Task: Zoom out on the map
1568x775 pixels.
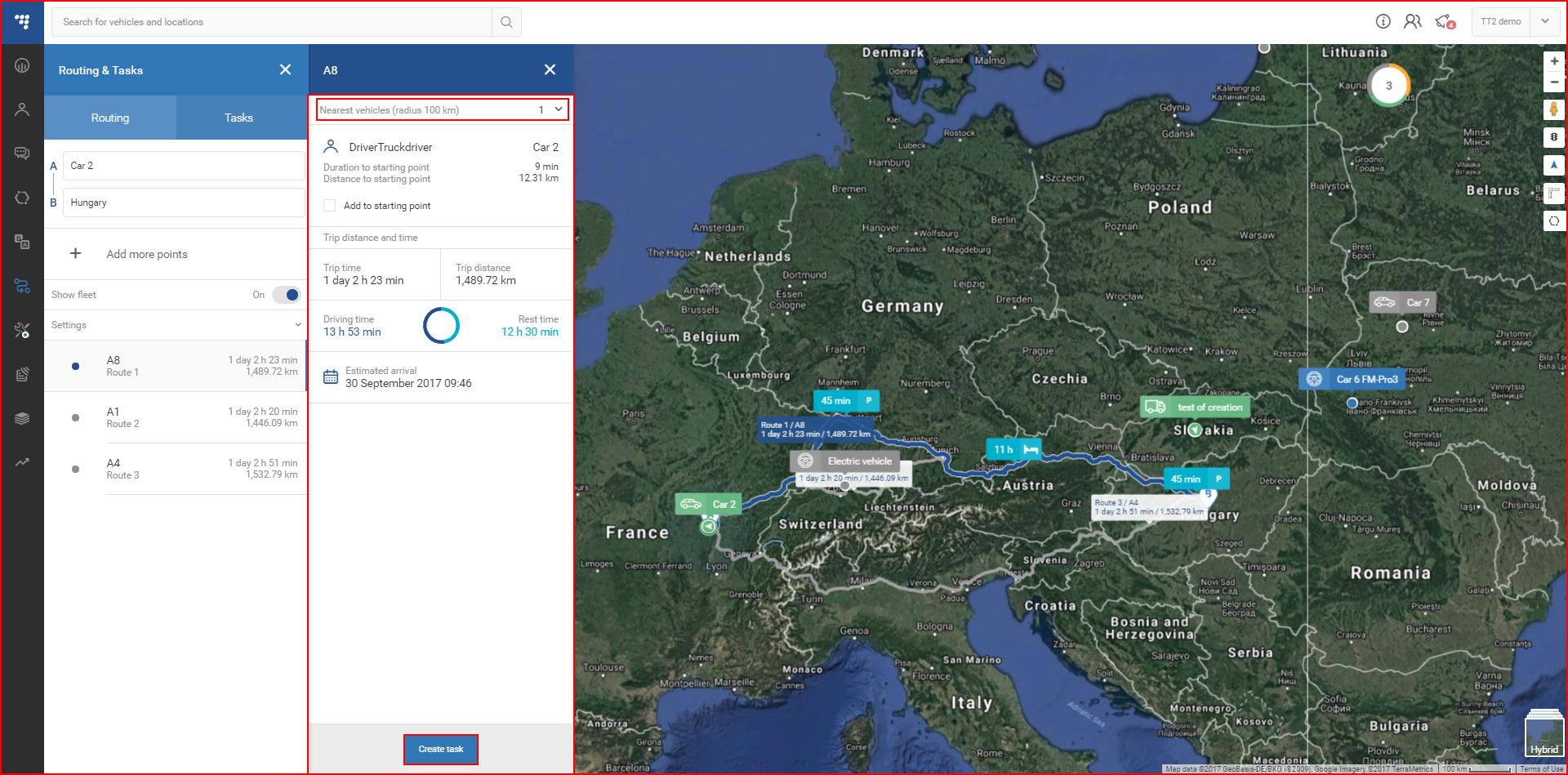Action: click(1554, 82)
